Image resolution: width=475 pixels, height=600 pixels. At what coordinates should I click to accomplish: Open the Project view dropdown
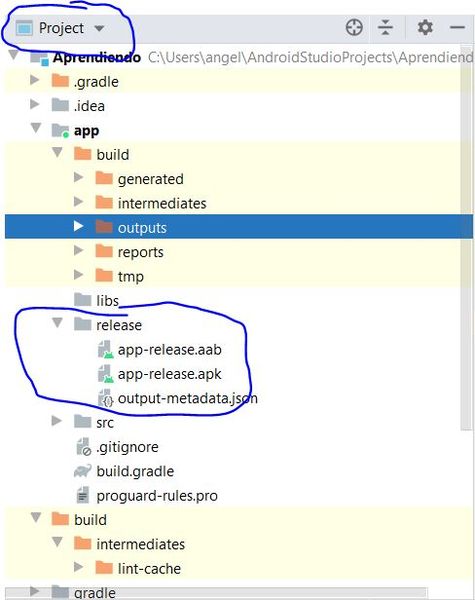click(61, 28)
